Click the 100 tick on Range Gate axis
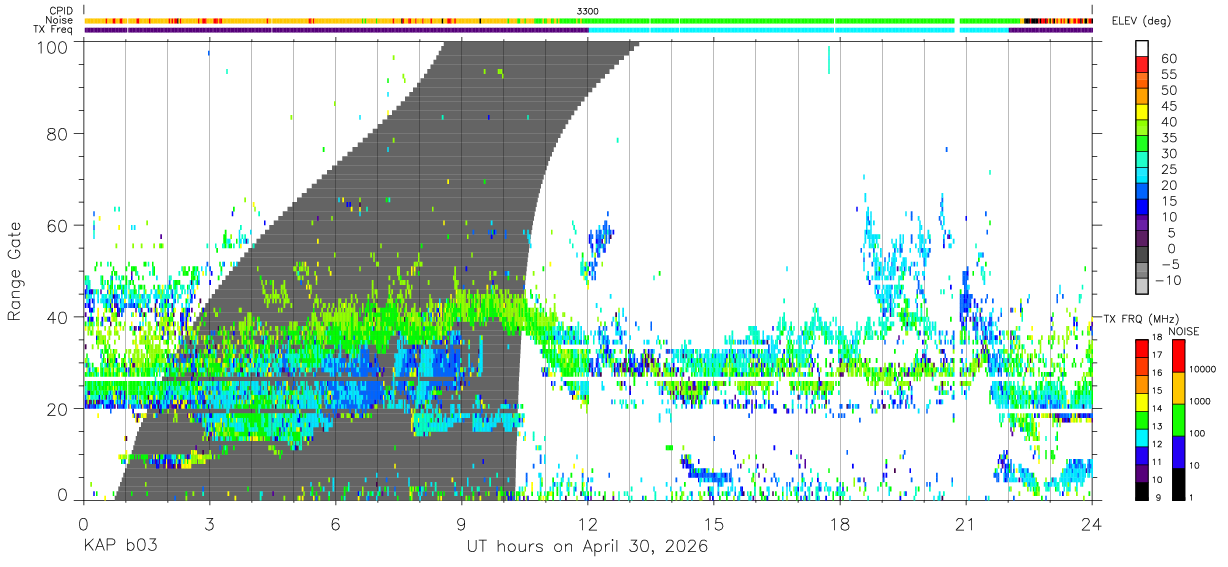 click(54, 47)
